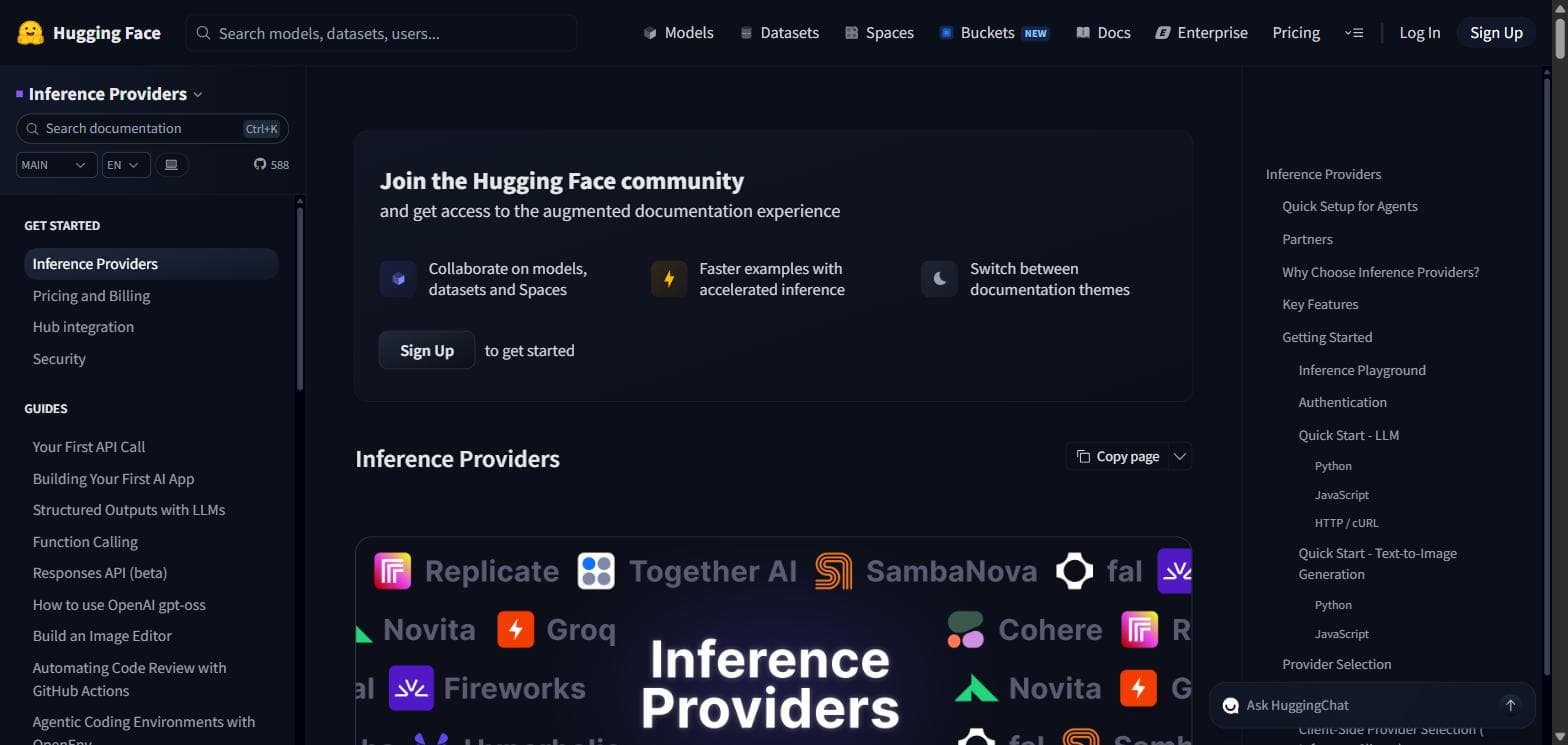The height and width of the screenshot is (745, 1568).
Task: Click the magnifier in the top search bar
Action: (x=203, y=33)
